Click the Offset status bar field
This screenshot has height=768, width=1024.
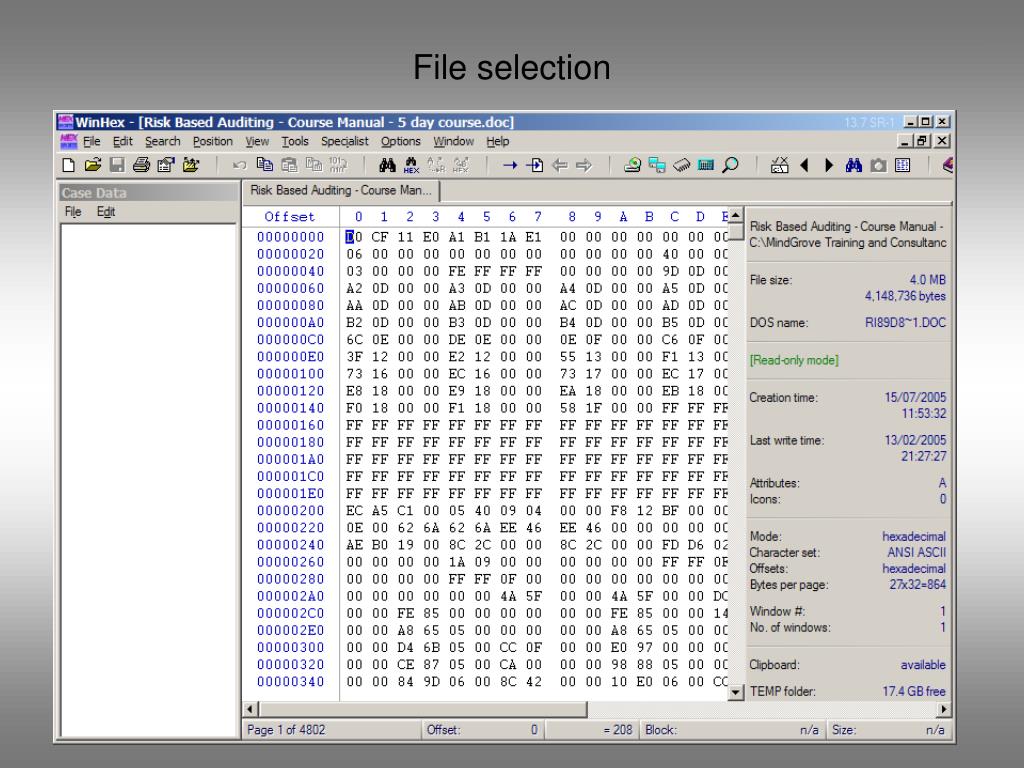483,730
